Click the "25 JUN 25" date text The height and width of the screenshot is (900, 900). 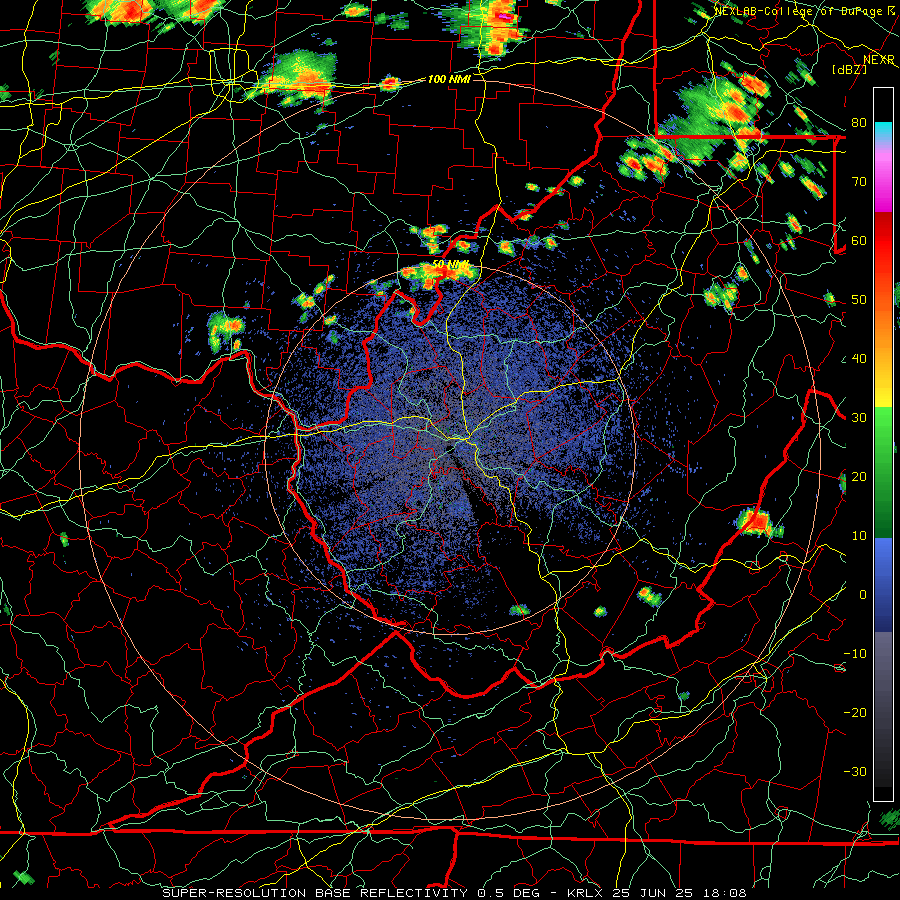click(x=653, y=893)
